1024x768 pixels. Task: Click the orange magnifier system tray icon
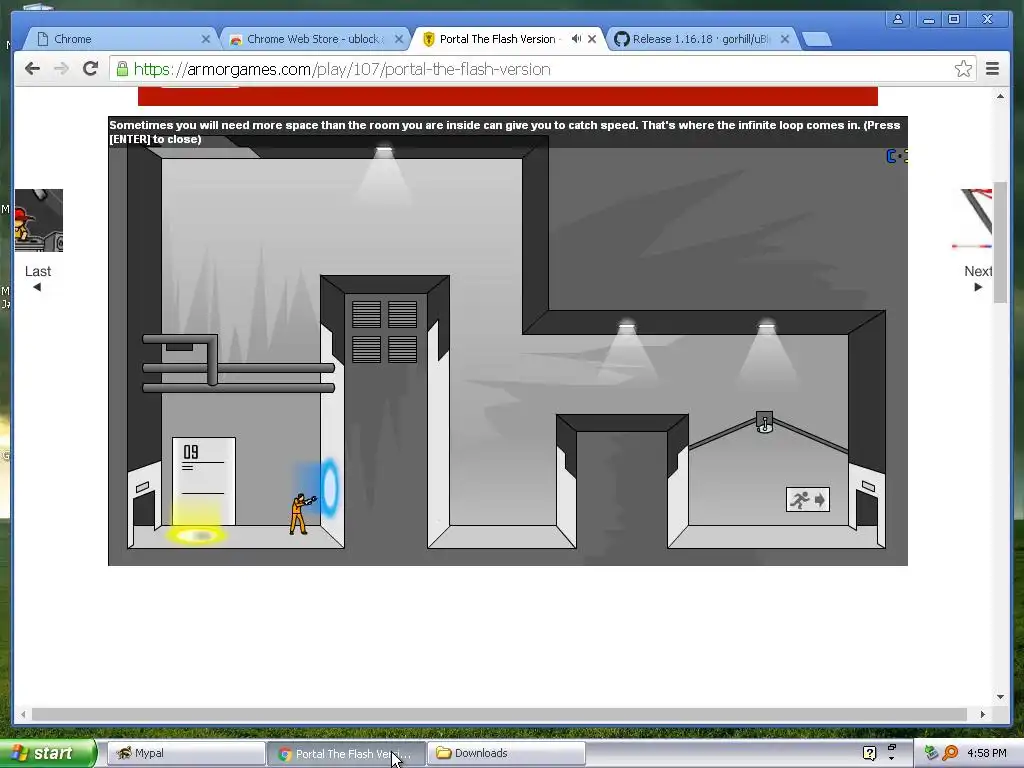click(950, 753)
